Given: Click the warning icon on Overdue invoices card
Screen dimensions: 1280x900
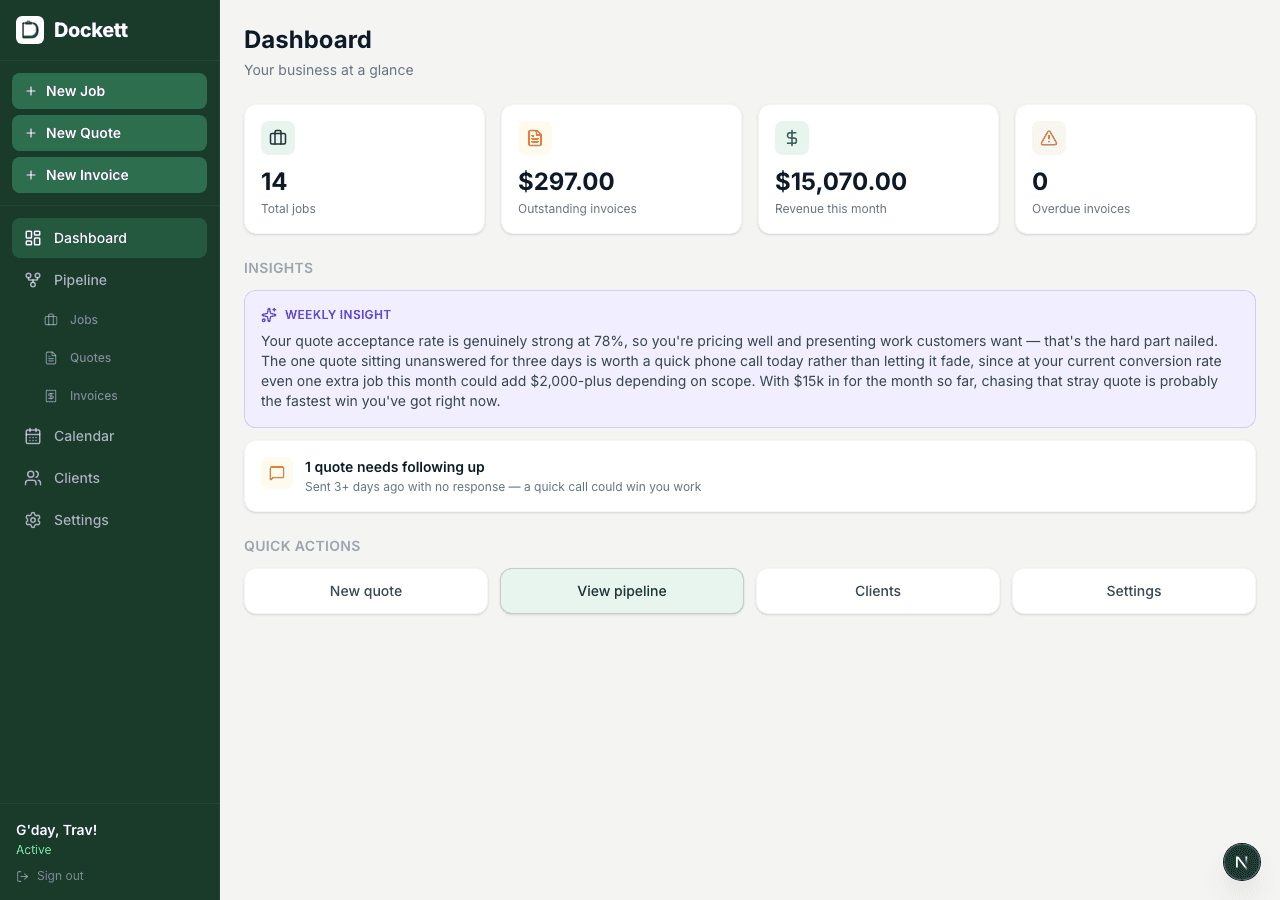Looking at the screenshot, I should click(1048, 138).
